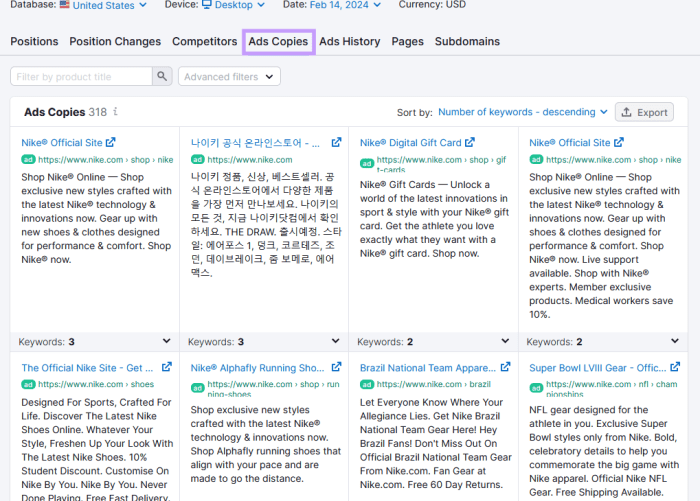
Task: Open the Brazil National Team Apparel ad title link
Action: (x=427, y=368)
